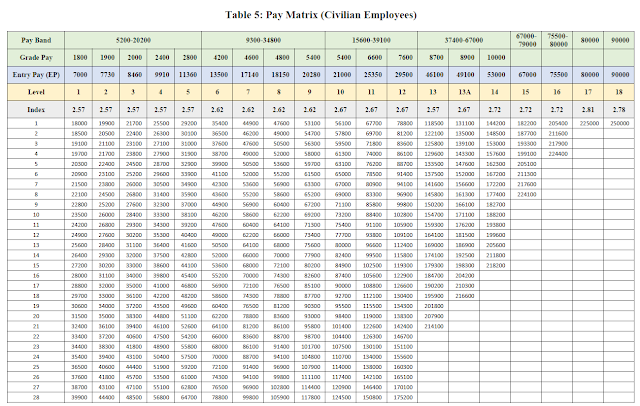Image resolution: width=640 pixels, height=406 pixels.
Task: Click the pay cell 214100
Action: (434, 326)
